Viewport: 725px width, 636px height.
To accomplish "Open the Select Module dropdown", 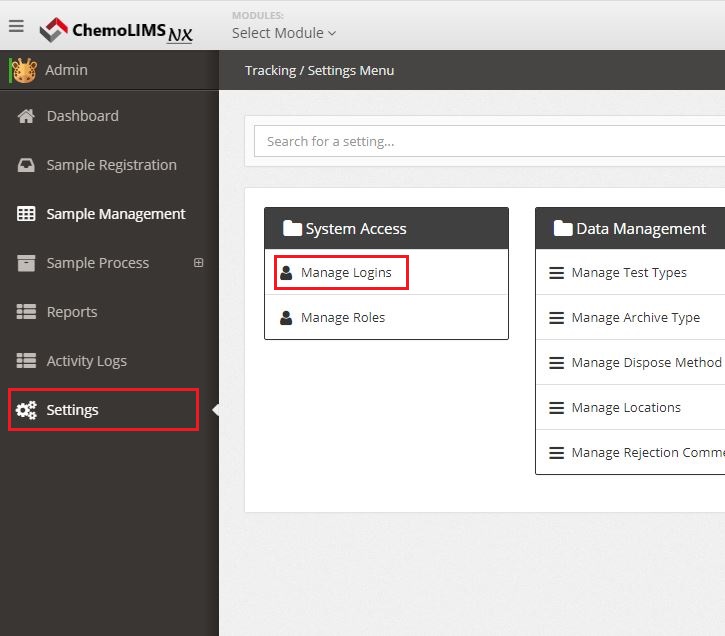I will [x=284, y=33].
